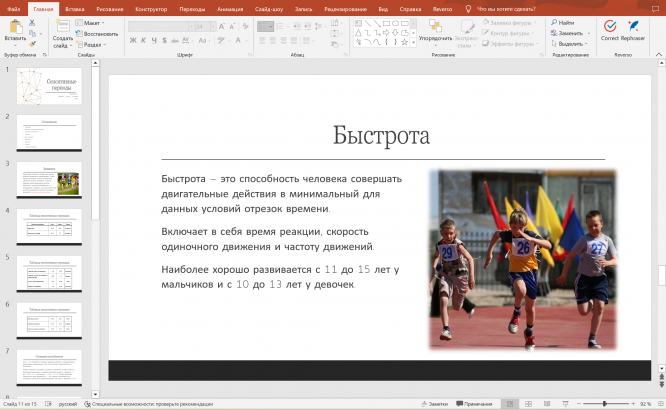Click the Find (Найти) search icon
The height and width of the screenshot is (410, 666).
point(553,21)
